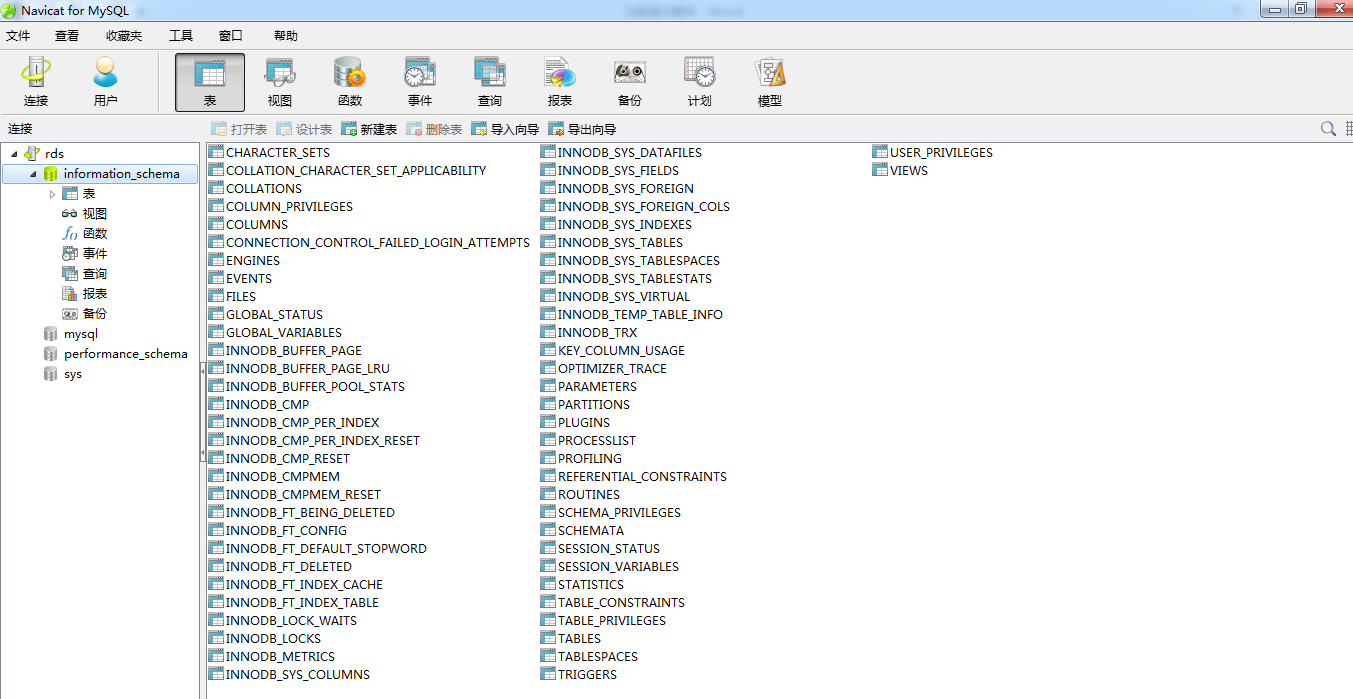Click 导出向导 (Export Wizard) button
This screenshot has height=699, width=1353.
pyautogui.click(x=582, y=129)
